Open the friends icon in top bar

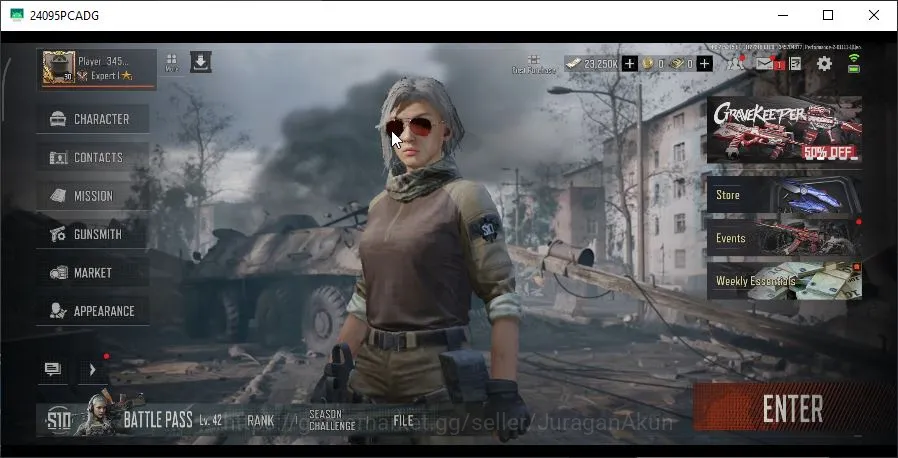click(x=735, y=63)
